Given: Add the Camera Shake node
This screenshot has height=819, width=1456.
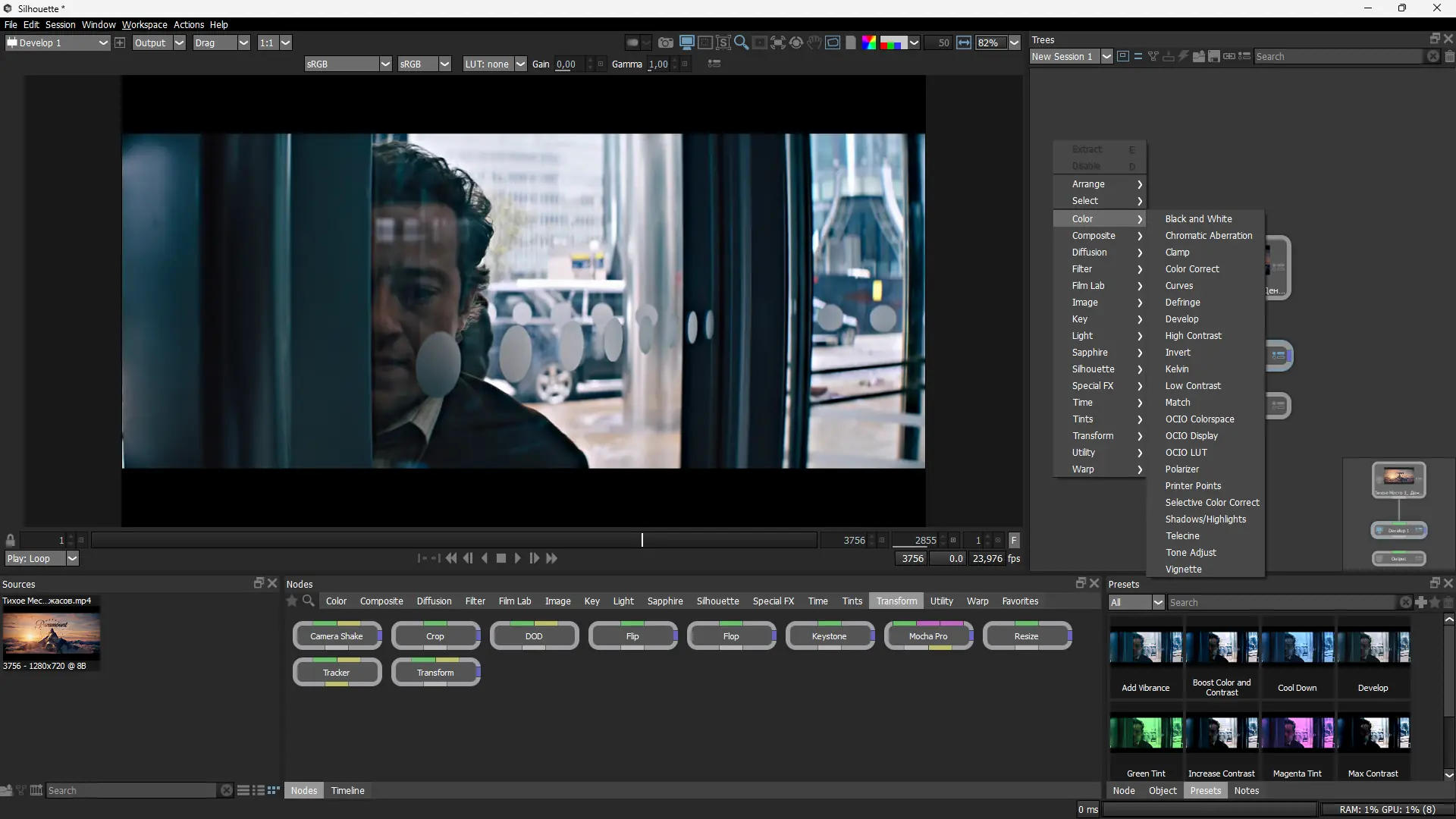Looking at the screenshot, I should (x=337, y=637).
